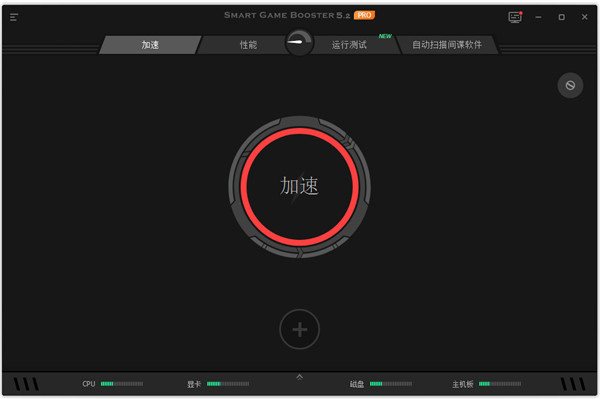
Task: Add a game with the plus button
Action: click(300, 329)
